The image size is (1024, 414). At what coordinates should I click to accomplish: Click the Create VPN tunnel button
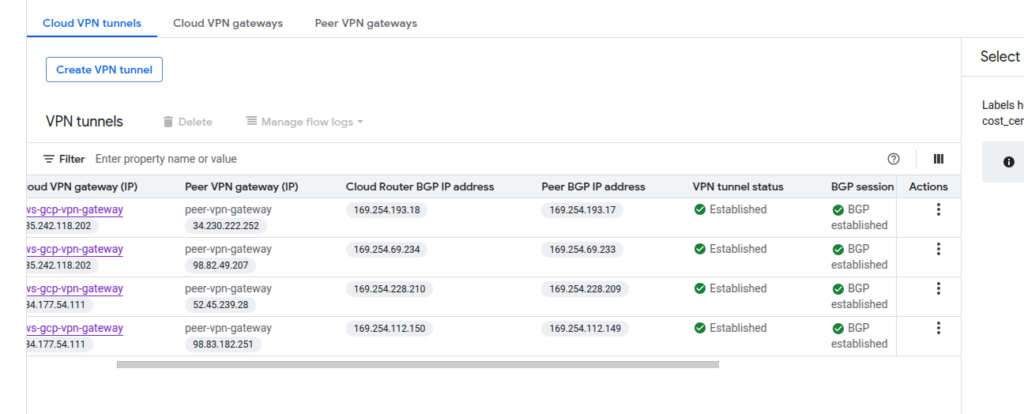click(x=104, y=69)
